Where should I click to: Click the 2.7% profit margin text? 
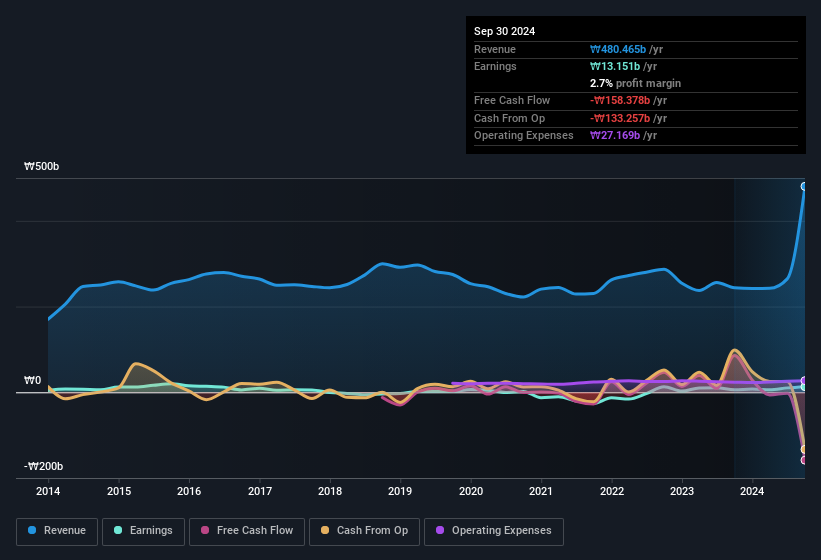[x=635, y=83]
